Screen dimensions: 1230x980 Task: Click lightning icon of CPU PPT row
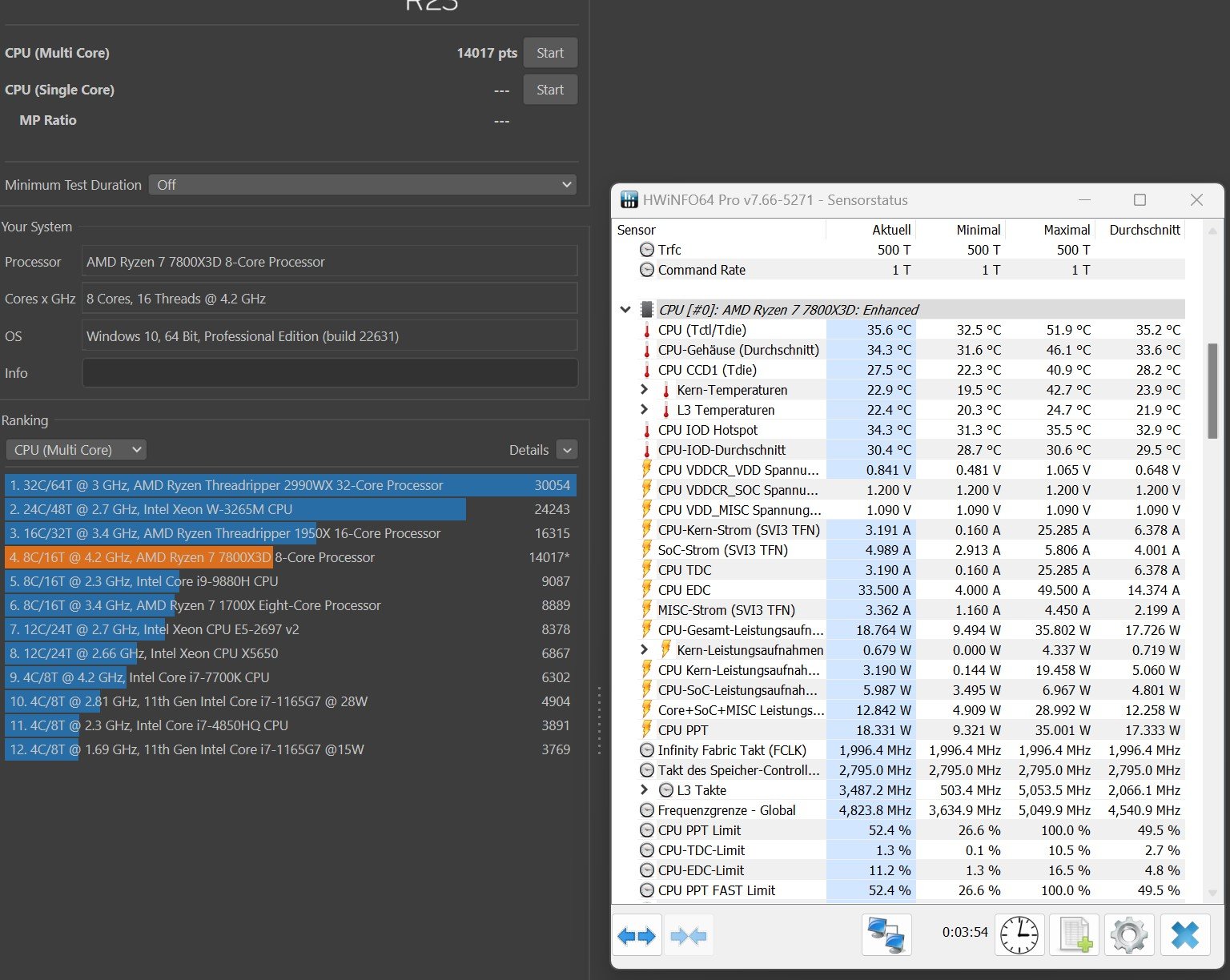(647, 730)
